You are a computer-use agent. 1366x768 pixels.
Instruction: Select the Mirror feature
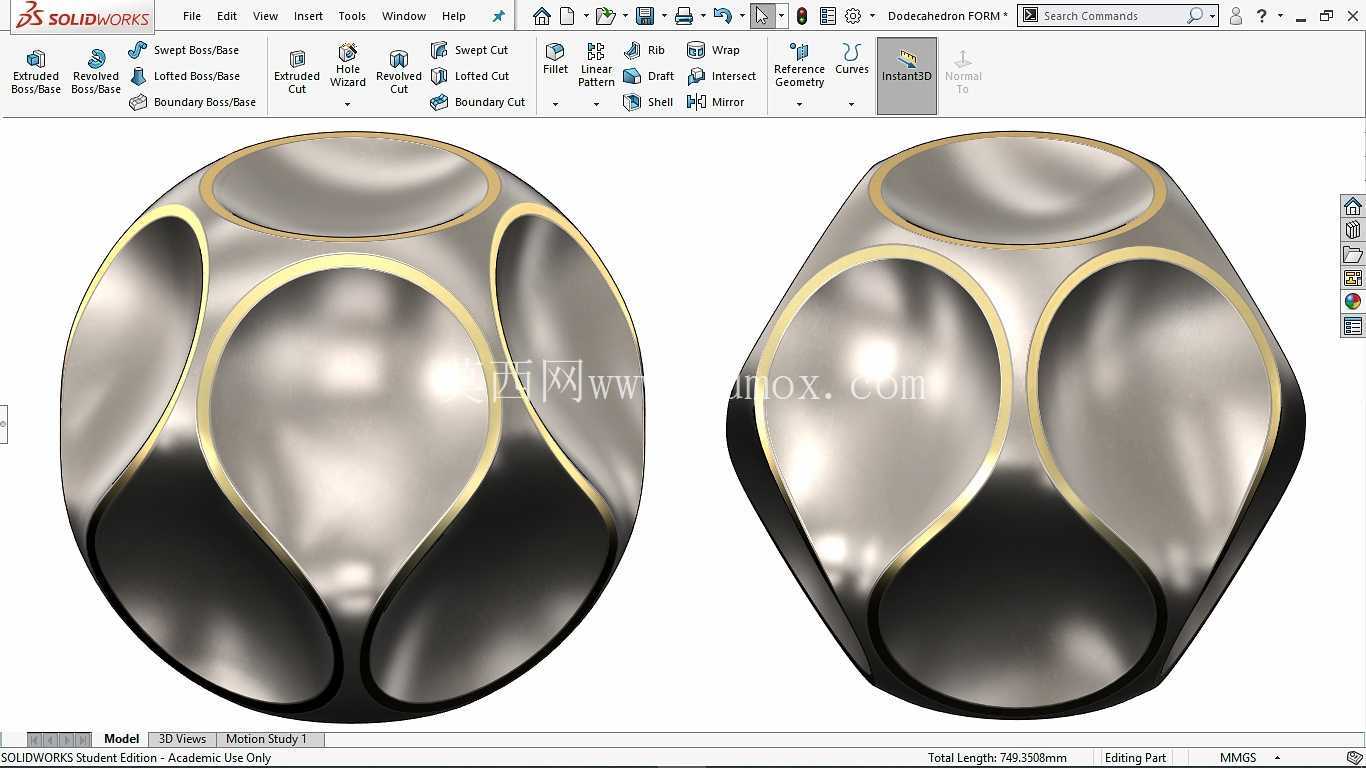(716, 102)
